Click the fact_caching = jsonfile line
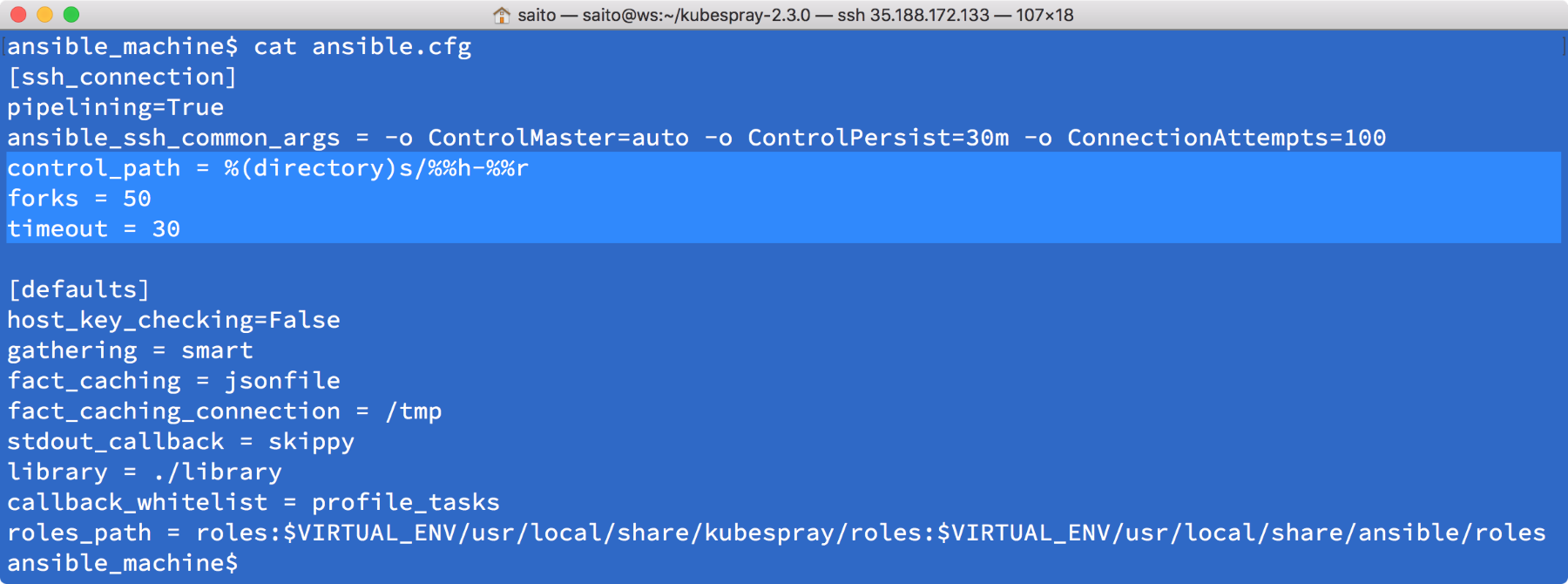This screenshot has height=584, width=1568. [173, 381]
